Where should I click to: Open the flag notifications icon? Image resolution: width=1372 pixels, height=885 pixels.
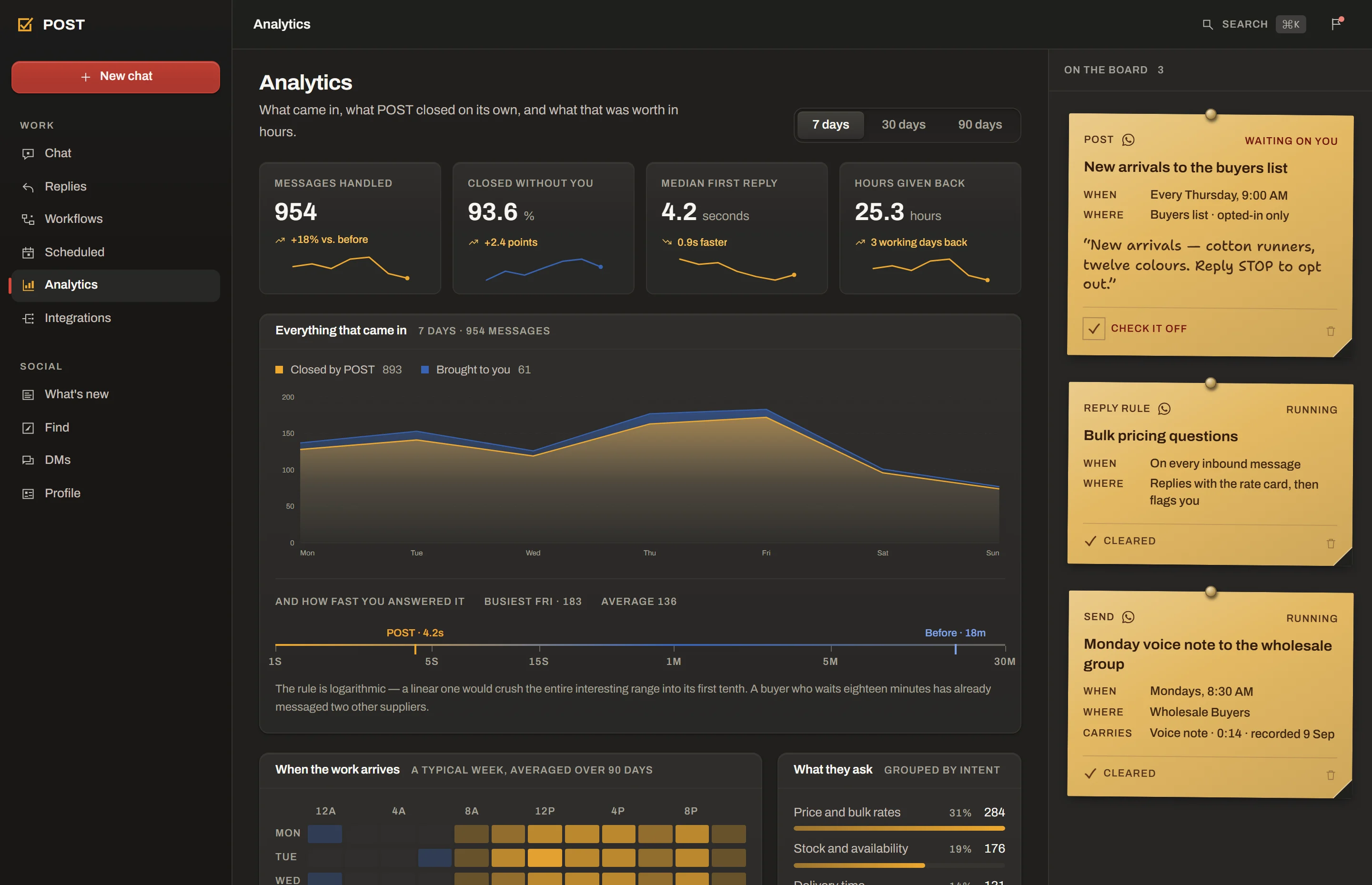pos(1336,23)
